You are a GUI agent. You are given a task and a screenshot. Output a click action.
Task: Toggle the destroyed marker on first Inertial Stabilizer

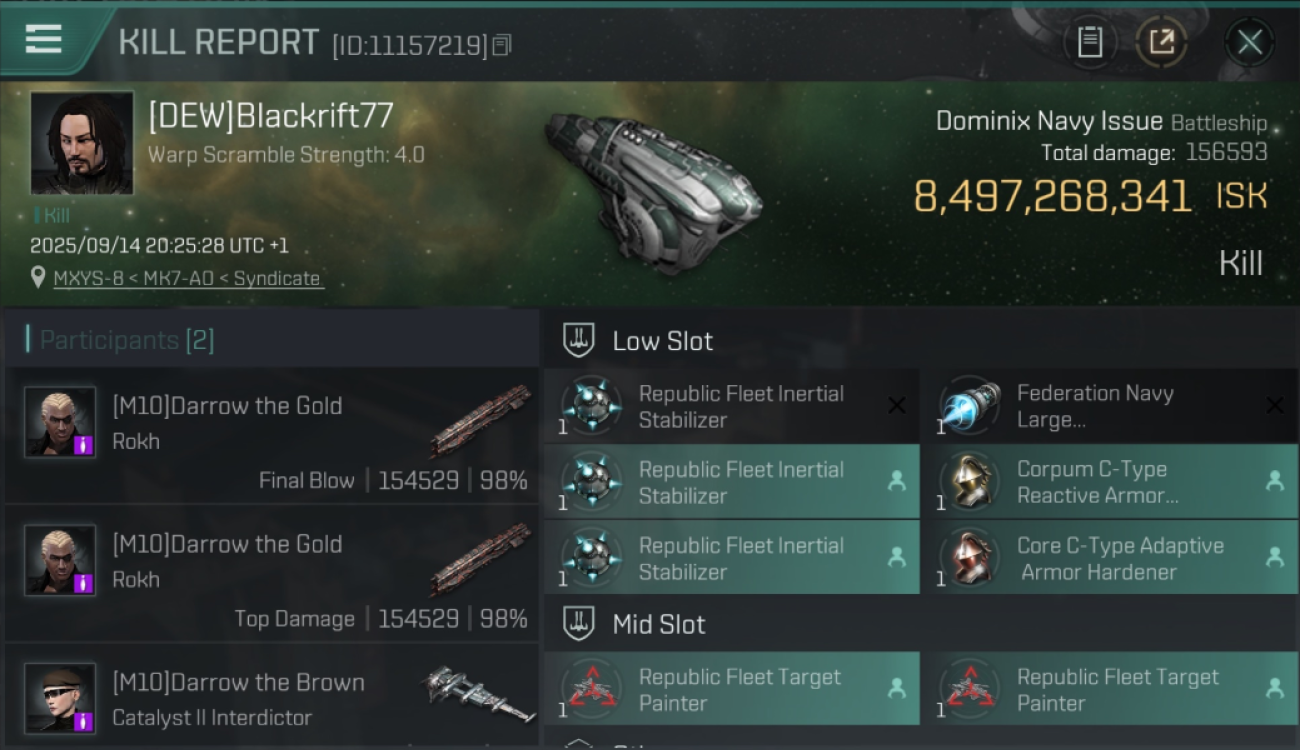(897, 405)
